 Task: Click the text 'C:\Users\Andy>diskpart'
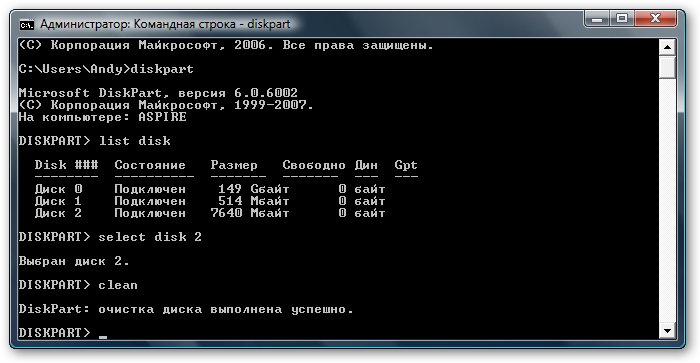(x=106, y=69)
